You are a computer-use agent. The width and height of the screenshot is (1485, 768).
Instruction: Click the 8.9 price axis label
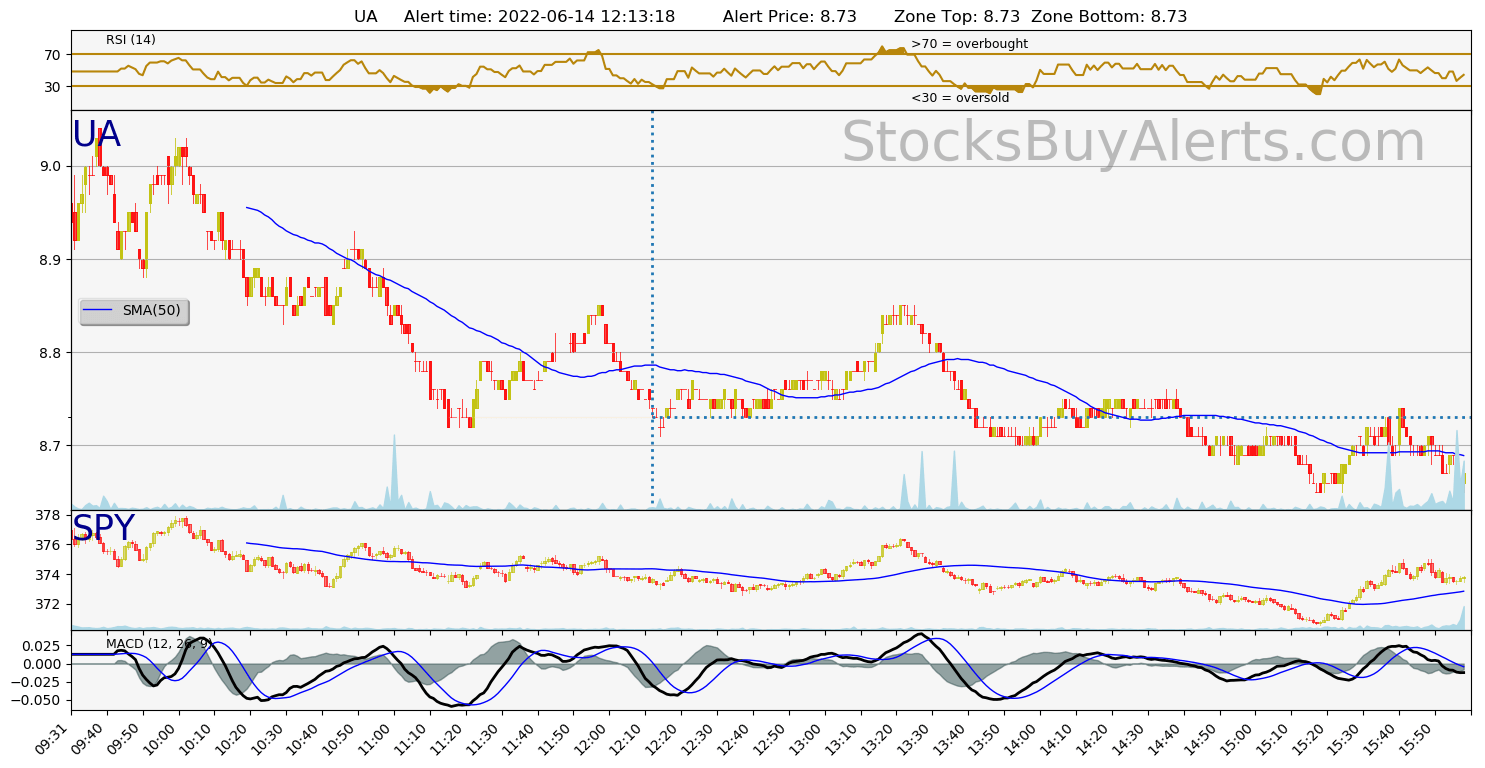click(x=51, y=260)
